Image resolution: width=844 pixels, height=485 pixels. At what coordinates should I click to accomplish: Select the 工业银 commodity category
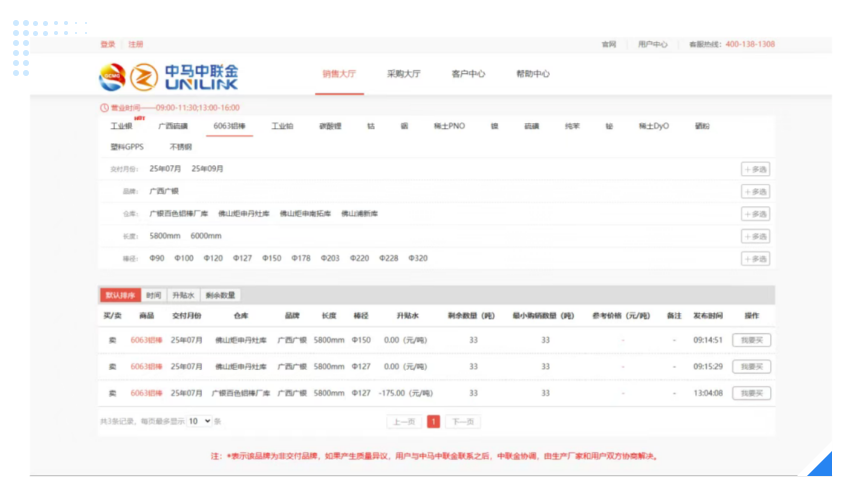(121, 127)
